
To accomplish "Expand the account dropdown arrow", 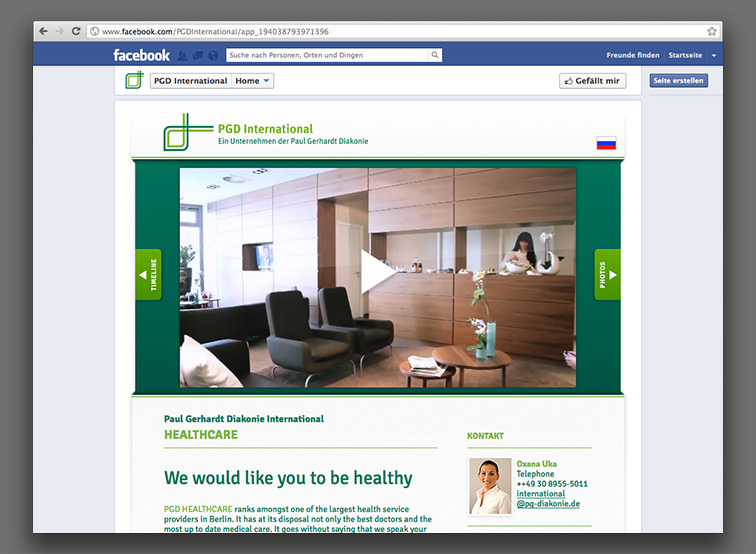I will pyautogui.click(x=714, y=55).
